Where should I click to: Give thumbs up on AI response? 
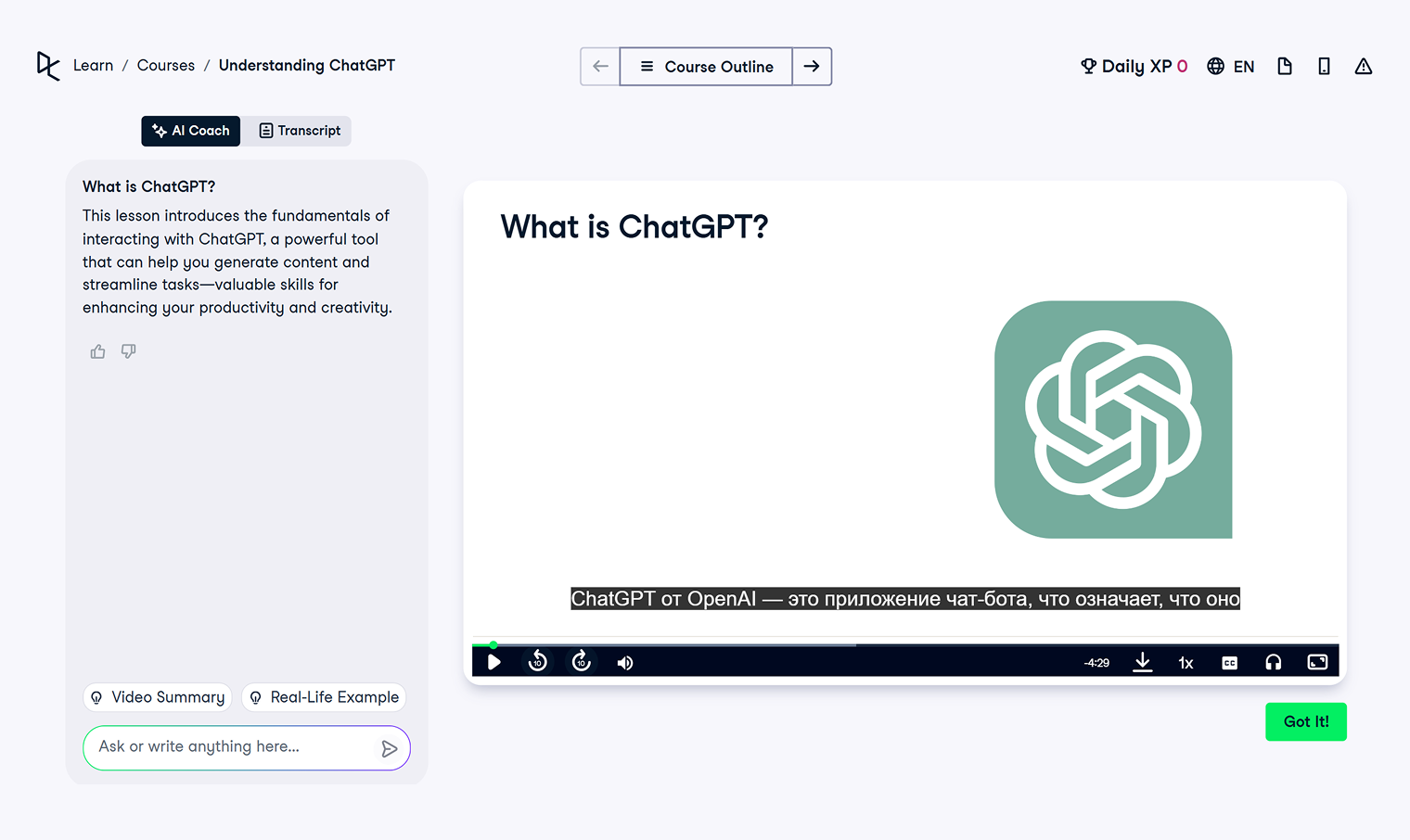pyautogui.click(x=97, y=351)
